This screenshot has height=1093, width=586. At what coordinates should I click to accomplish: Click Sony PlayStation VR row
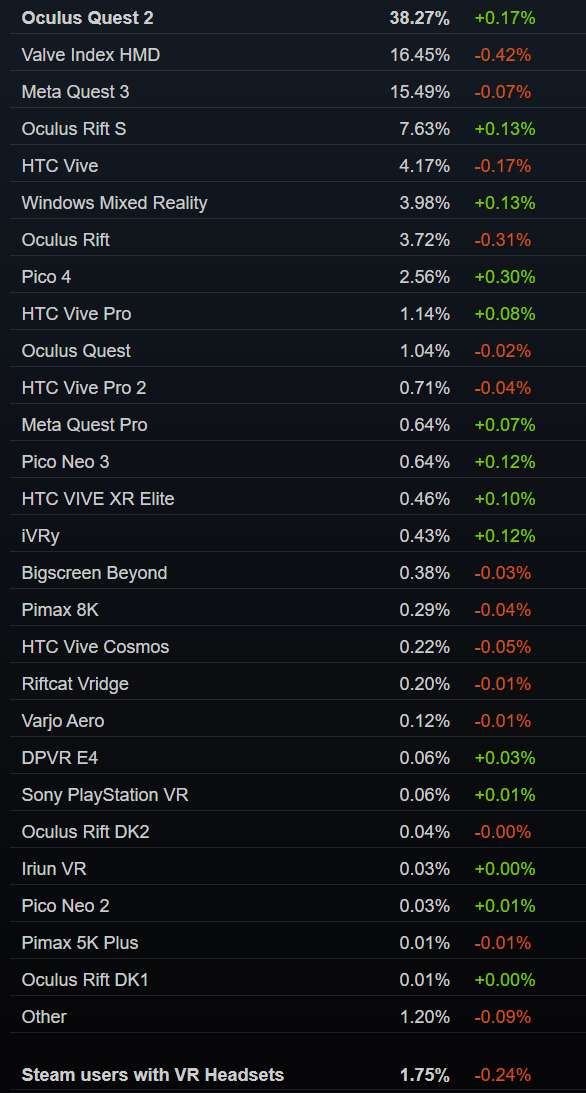298,795
